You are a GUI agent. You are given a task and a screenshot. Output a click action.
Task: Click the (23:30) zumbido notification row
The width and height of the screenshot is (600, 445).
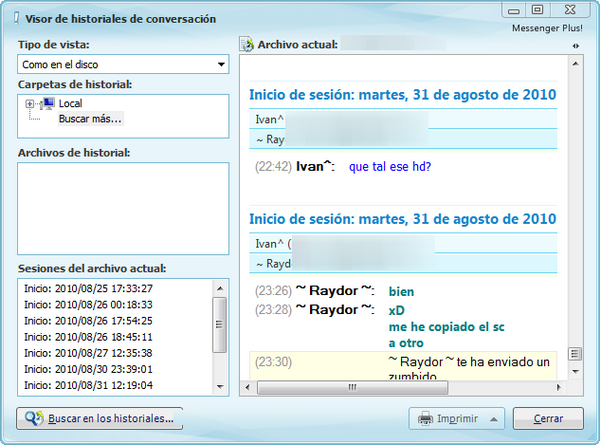click(403, 366)
